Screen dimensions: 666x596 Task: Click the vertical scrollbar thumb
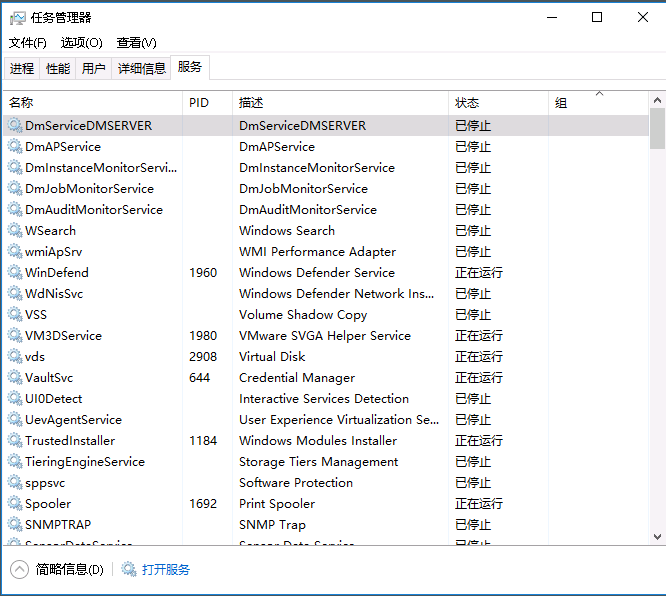click(x=657, y=128)
